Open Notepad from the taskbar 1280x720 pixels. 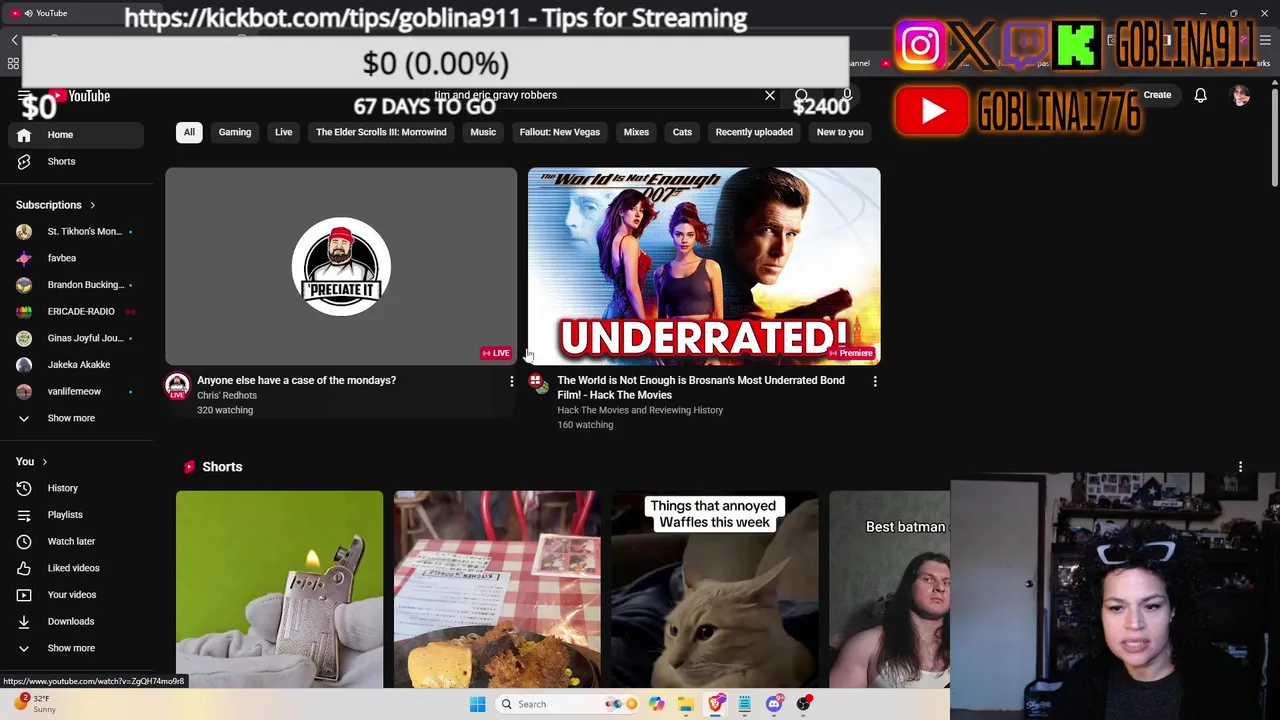pos(745,704)
